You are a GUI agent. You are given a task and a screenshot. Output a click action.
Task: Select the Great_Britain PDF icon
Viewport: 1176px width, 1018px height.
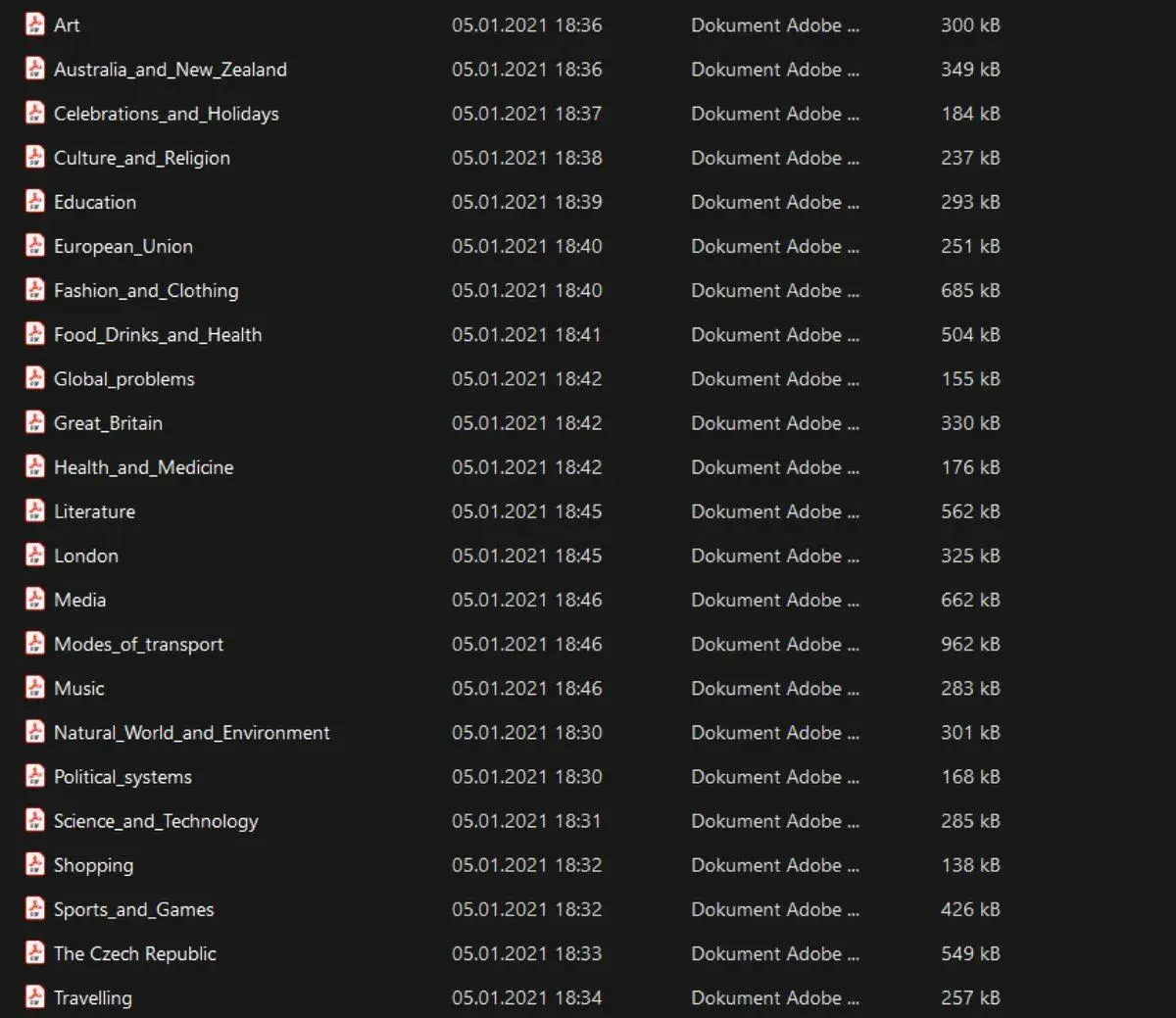coord(35,422)
